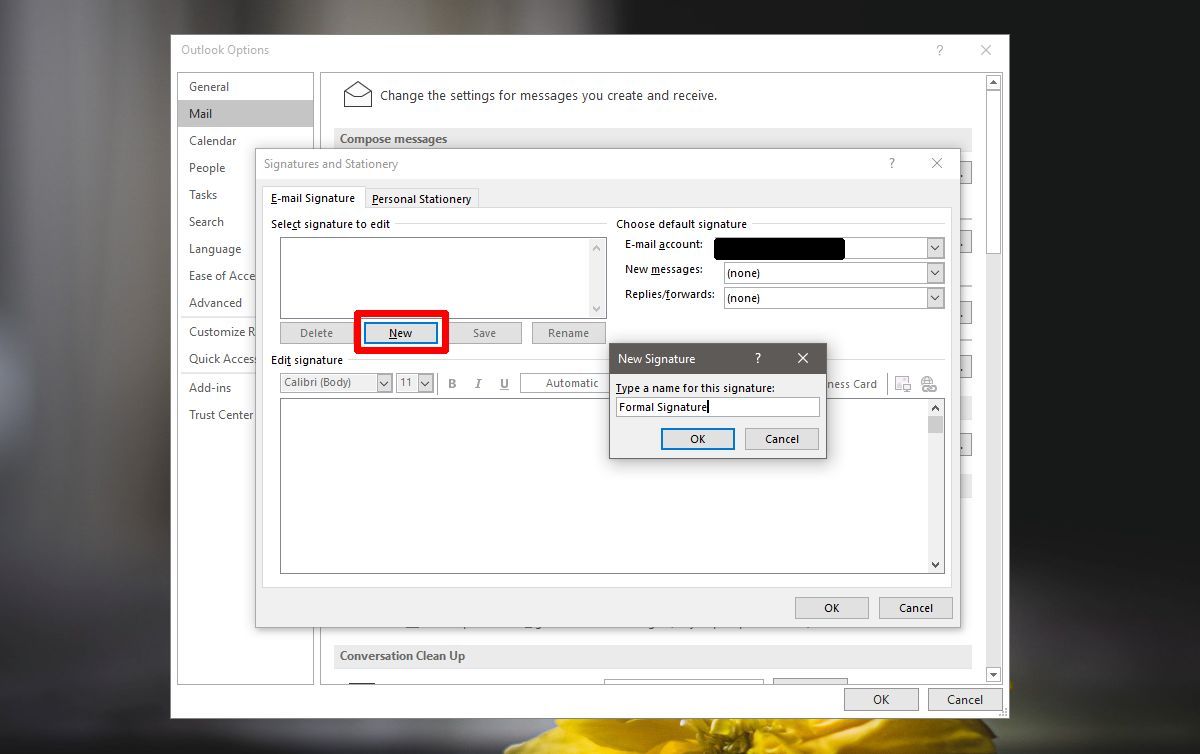Click the signature name text field

coord(717,407)
